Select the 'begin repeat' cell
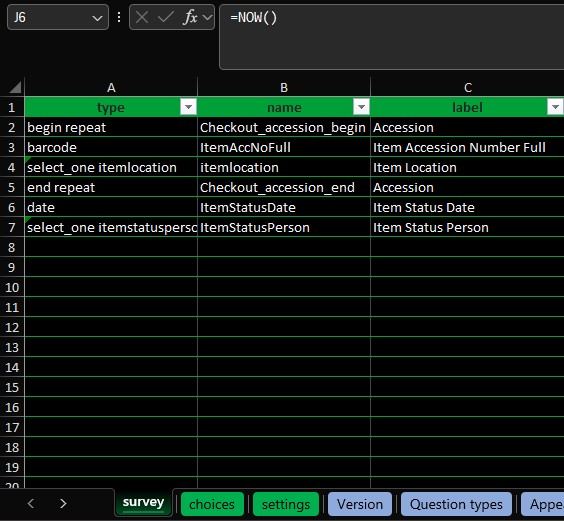Screen dimensions: 564x521 coord(111,127)
